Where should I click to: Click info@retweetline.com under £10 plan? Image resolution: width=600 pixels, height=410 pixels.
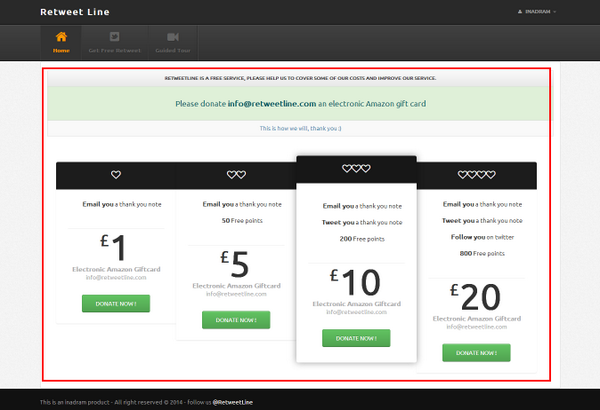tap(356, 312)
